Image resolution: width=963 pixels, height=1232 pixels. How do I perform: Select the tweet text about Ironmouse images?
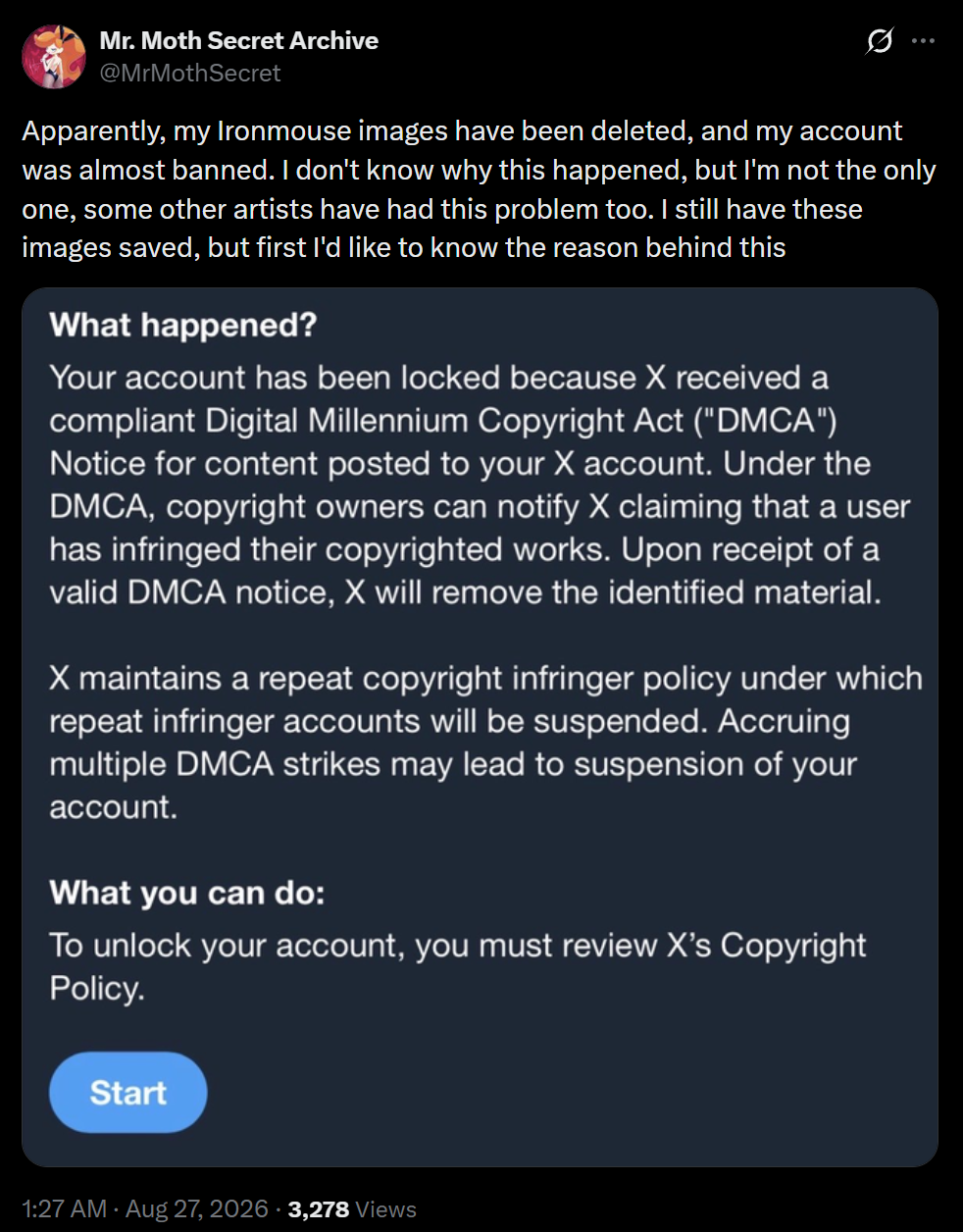[x=480, y=189]
